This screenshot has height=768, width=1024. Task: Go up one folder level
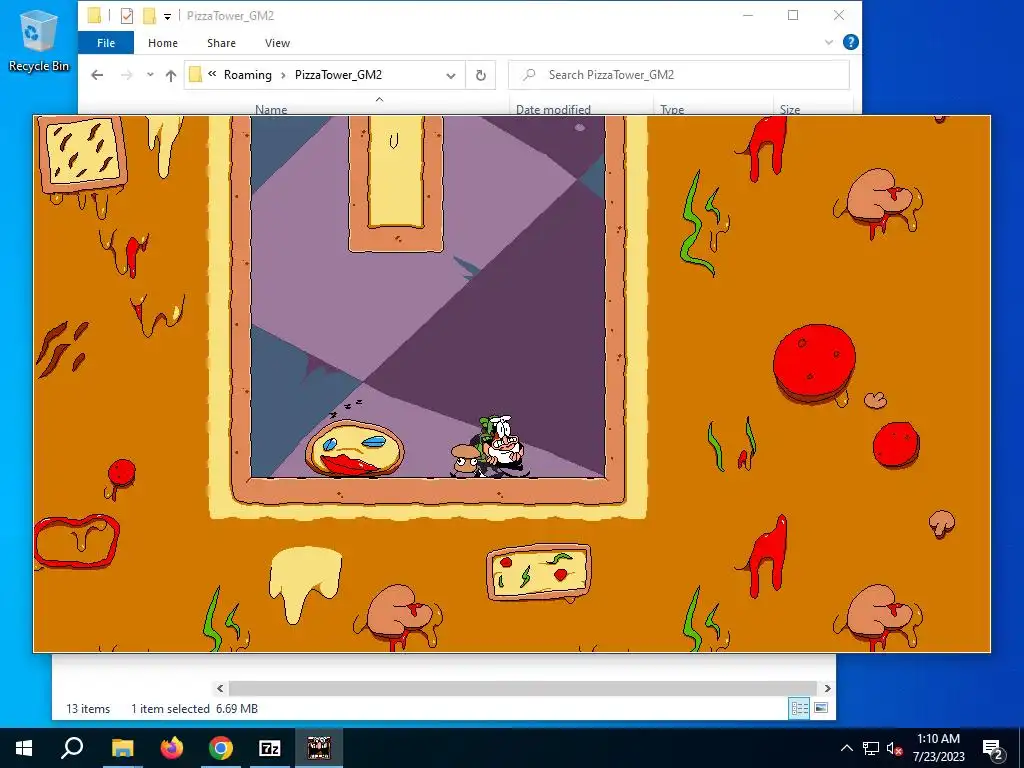[x=170, y=76]
